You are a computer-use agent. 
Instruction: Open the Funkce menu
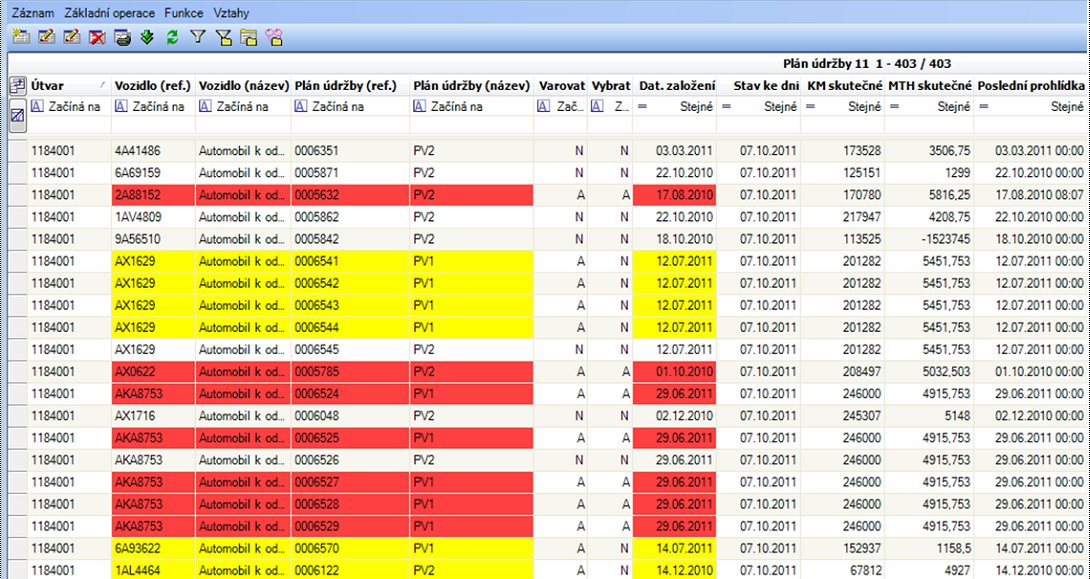pyautogui.click(x=184, y=13)
